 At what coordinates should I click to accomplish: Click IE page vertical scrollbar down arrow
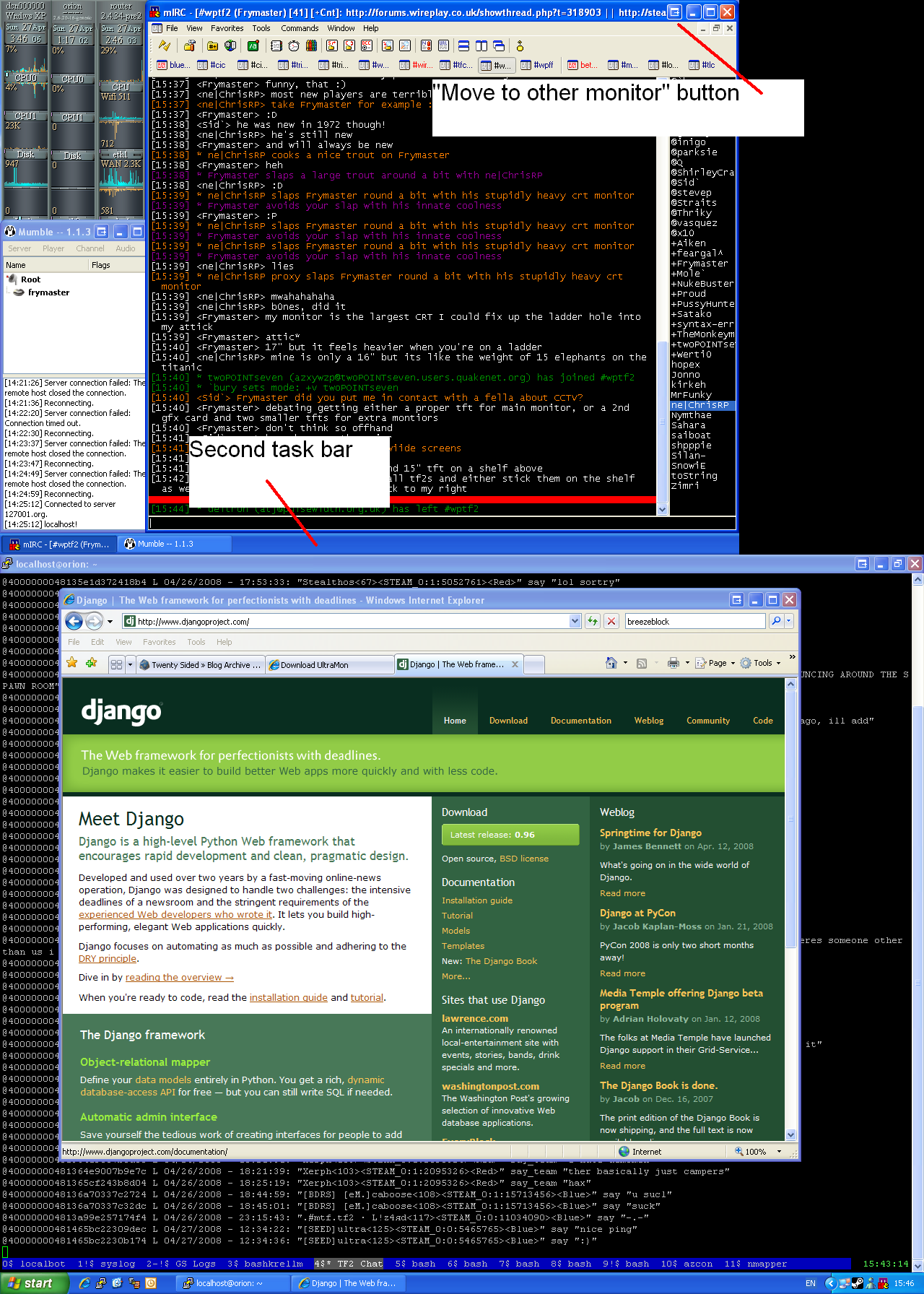790,1134
